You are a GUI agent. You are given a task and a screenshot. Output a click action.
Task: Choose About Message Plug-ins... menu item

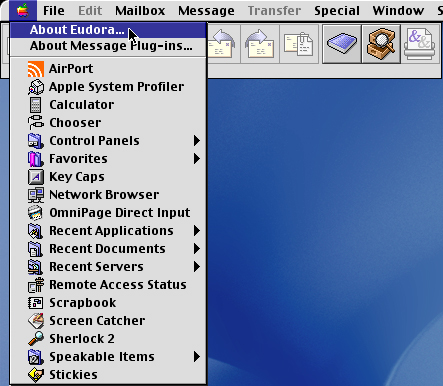pyautogui.click(x=108, y=46)
